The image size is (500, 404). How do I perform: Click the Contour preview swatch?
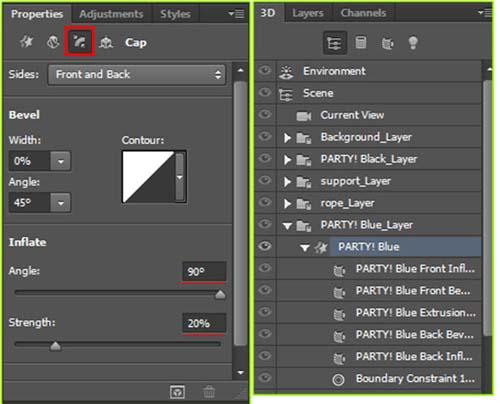(x=149, y=177)
